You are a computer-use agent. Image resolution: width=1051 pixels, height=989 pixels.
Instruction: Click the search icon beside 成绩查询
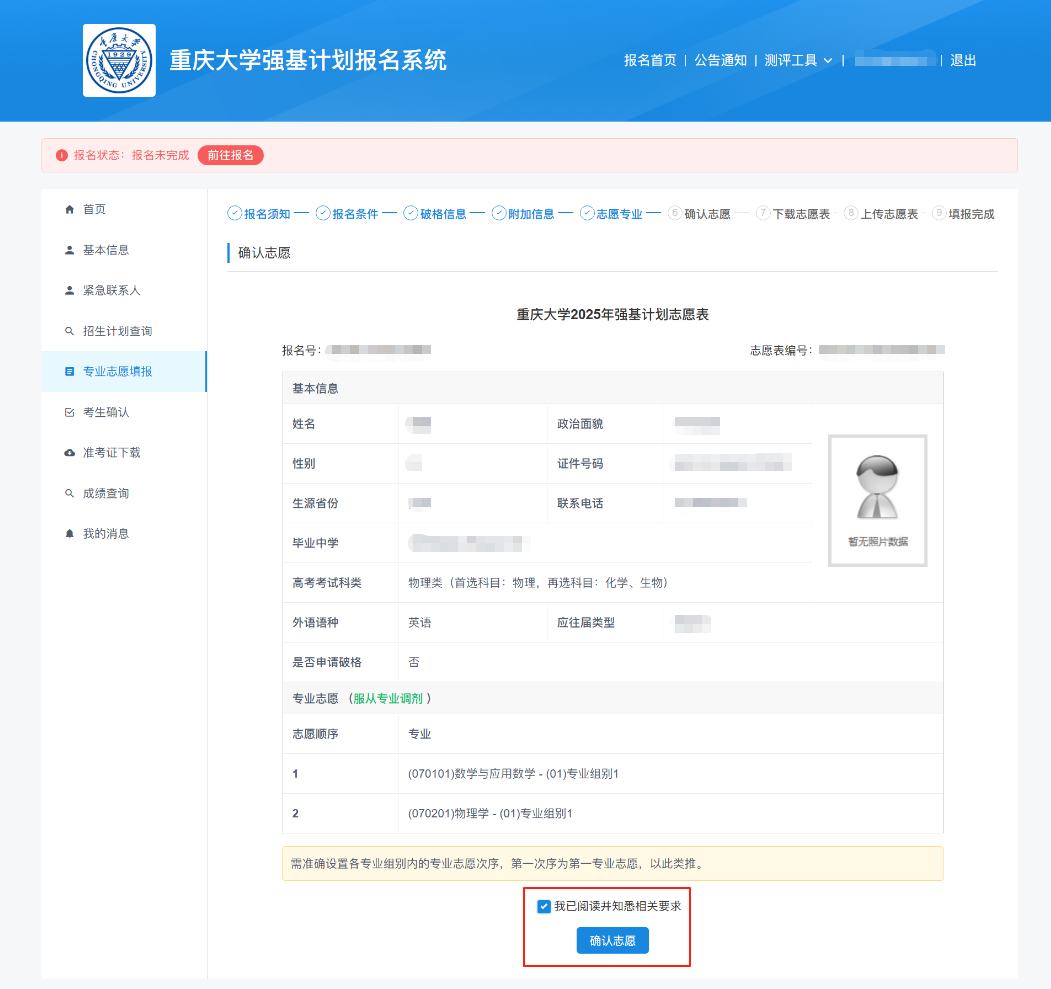click(x=69, y=493)
